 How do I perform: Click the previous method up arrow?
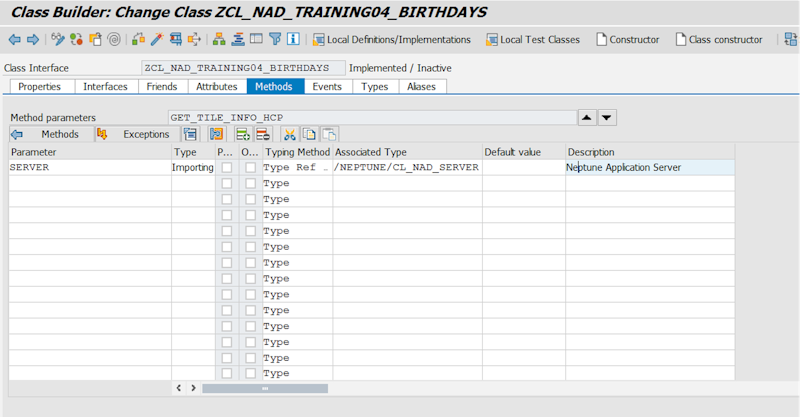(x=588, y=118)
